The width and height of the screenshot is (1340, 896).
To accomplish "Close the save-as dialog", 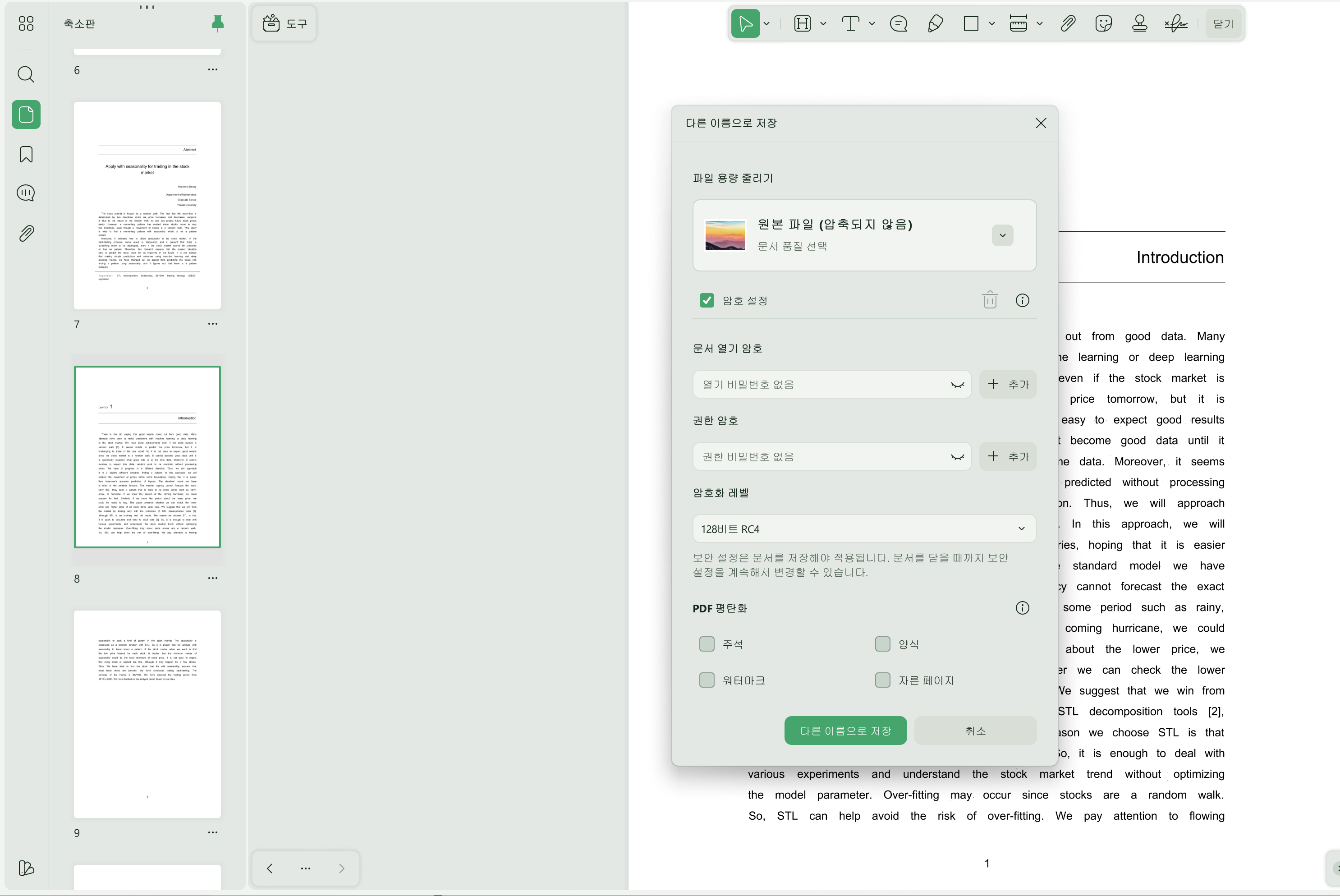I will click(1041, 123).
